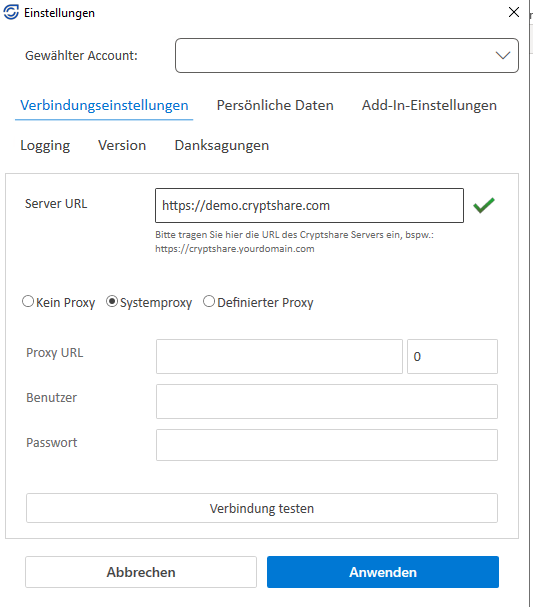
Task: Click into the Server URL field
Action: point(309,206)
